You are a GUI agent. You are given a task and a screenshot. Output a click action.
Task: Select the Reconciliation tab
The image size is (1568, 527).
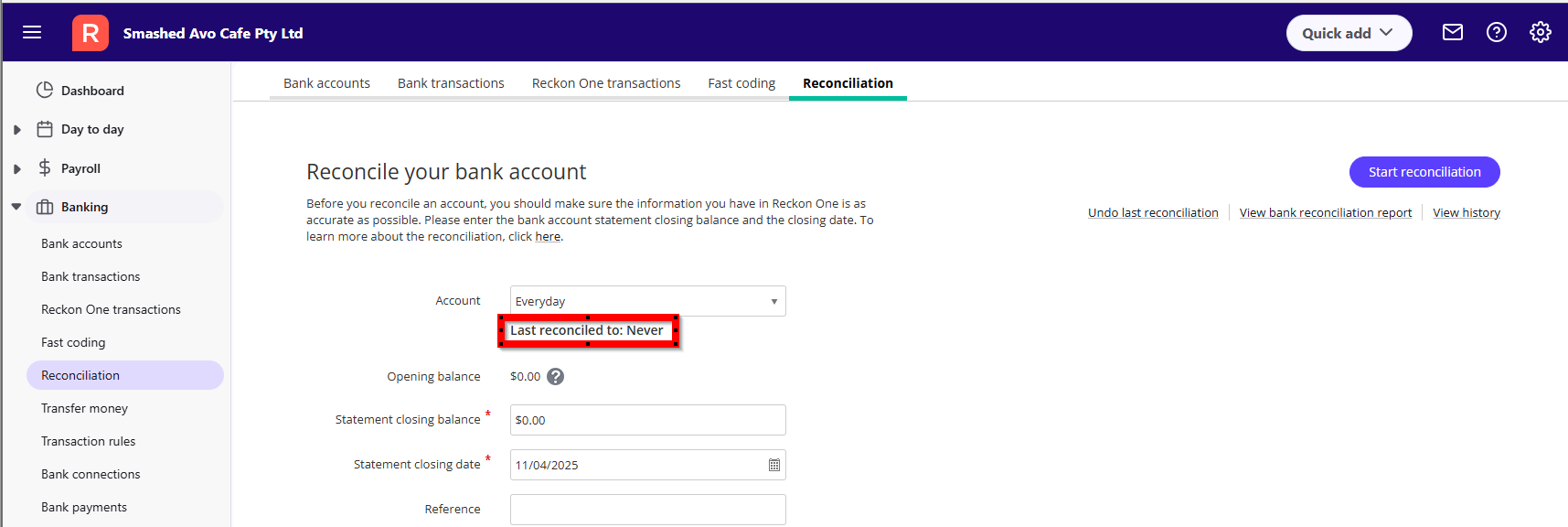click(848, 83)
